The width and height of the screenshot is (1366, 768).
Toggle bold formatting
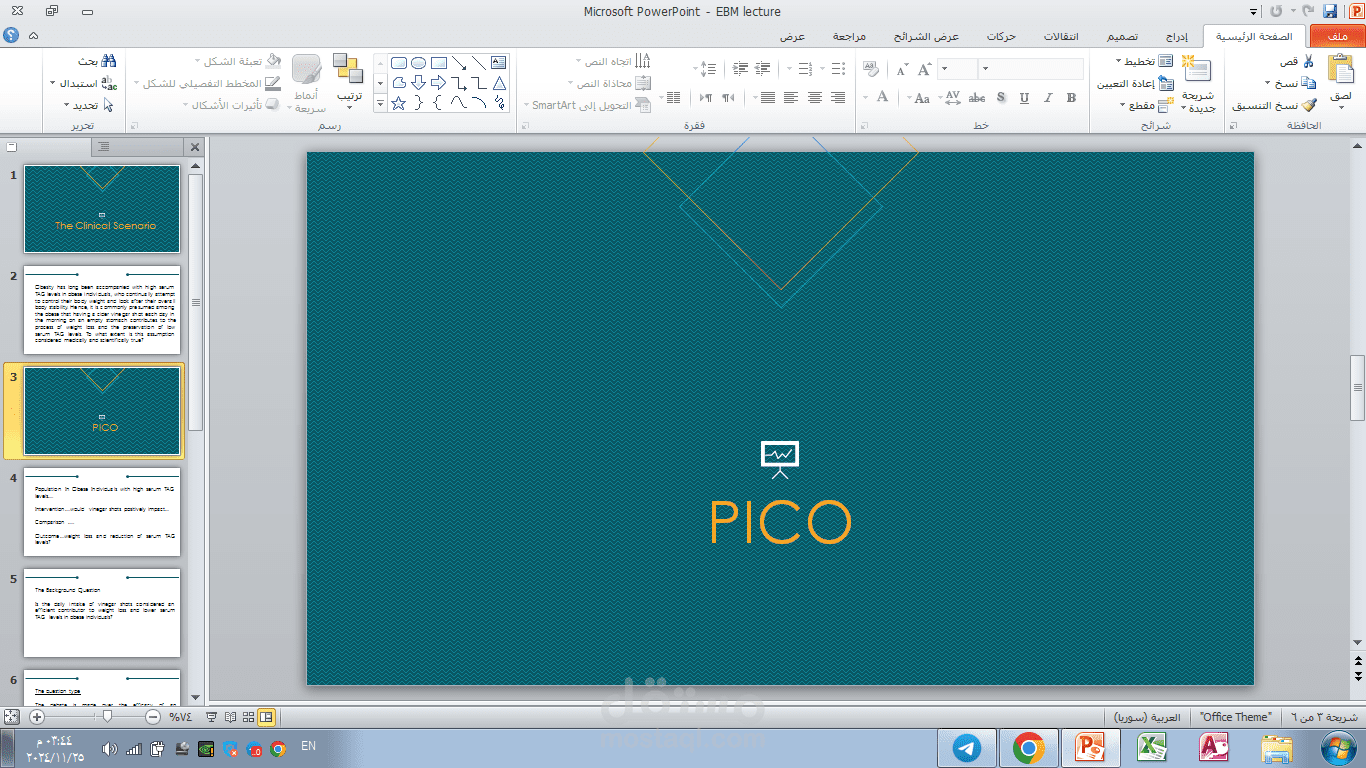click(x=1071, y=98)
